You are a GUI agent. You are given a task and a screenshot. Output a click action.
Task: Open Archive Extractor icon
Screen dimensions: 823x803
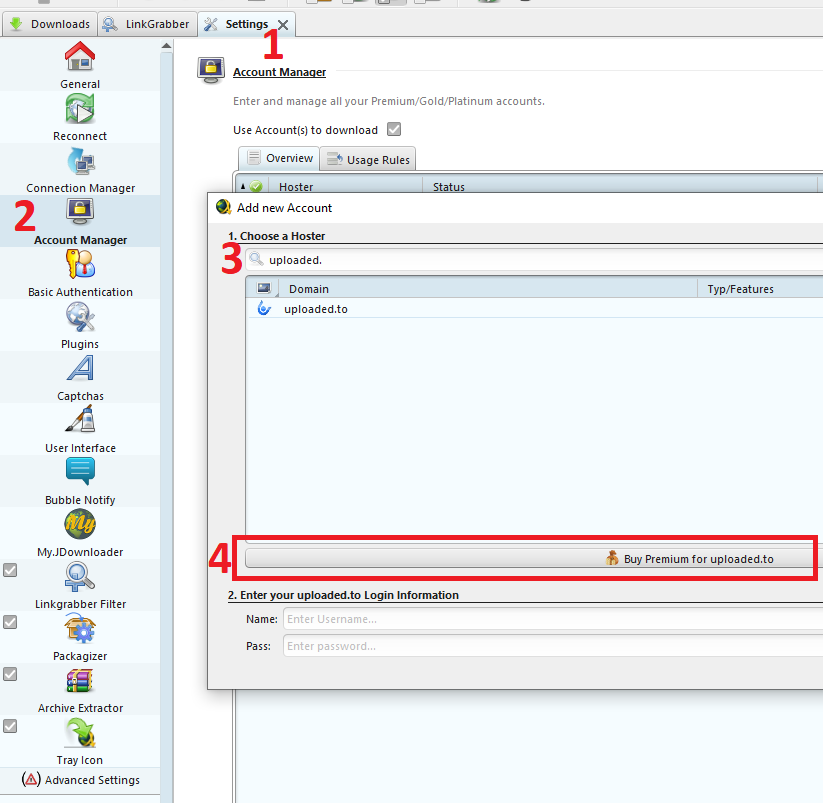click(80, 681)
